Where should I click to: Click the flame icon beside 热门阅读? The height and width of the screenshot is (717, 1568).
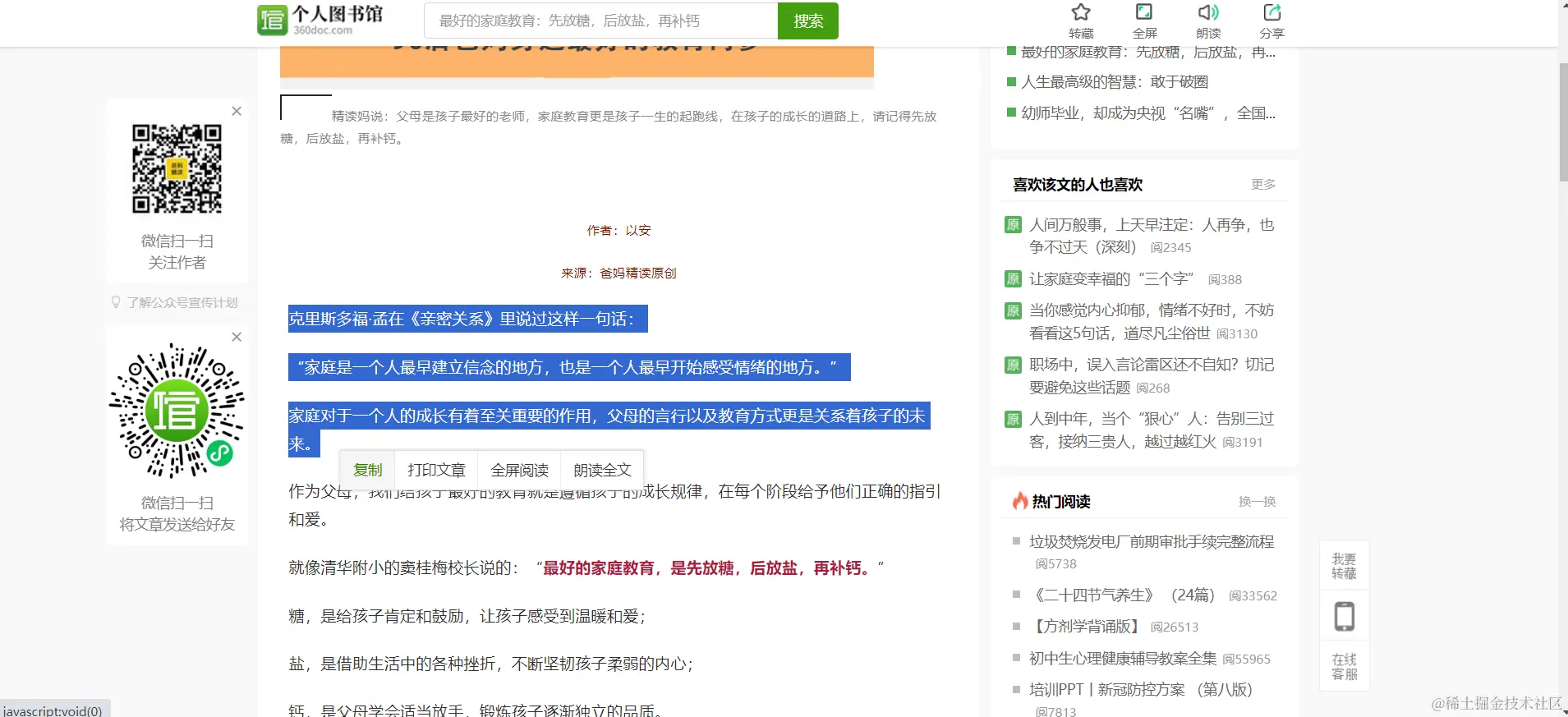(x=1020, y=500)
